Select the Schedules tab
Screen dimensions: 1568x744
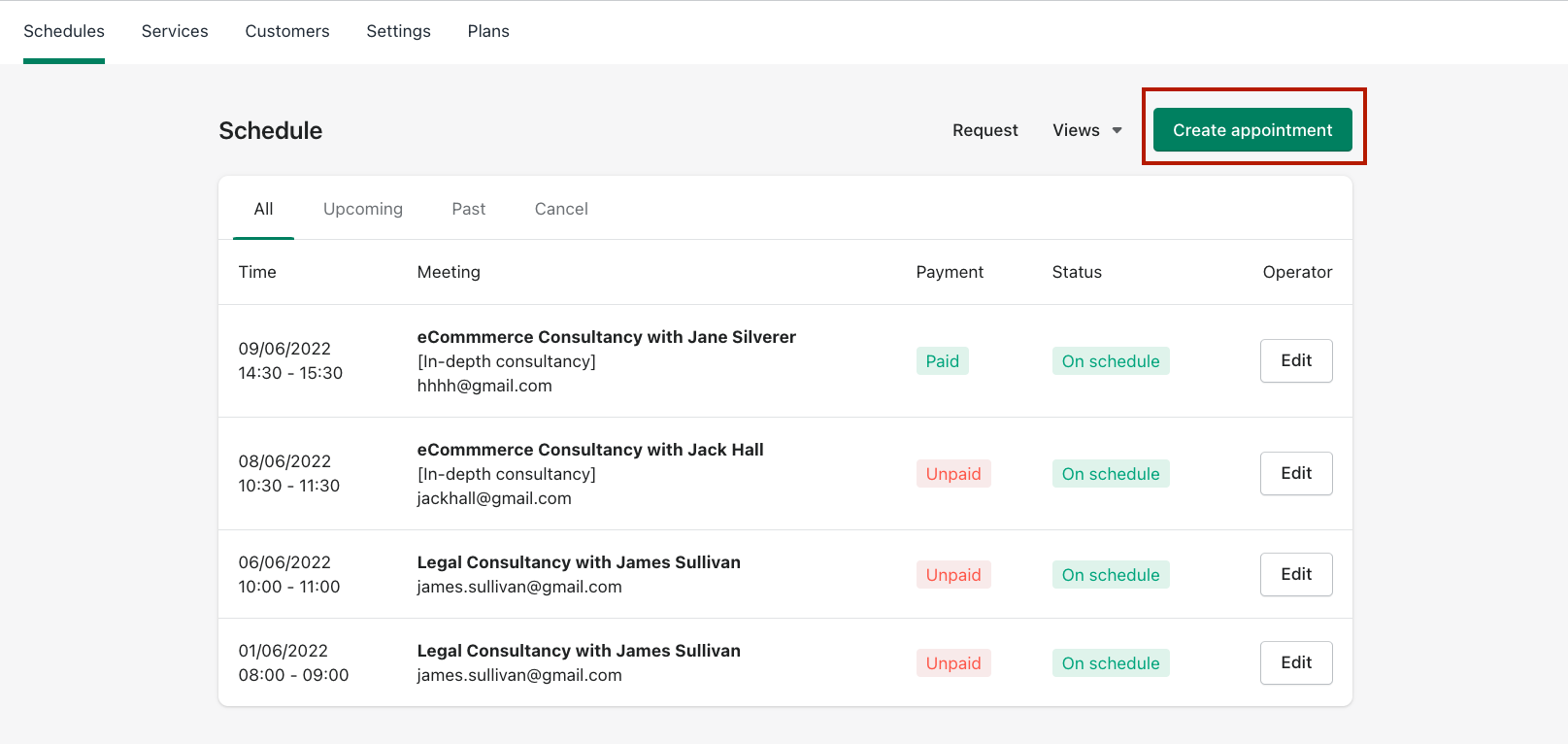[64, 31]
